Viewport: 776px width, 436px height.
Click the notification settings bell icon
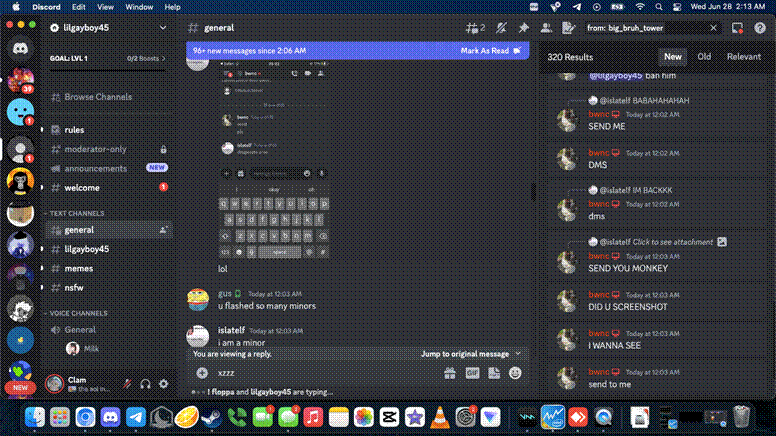point(500,28)
